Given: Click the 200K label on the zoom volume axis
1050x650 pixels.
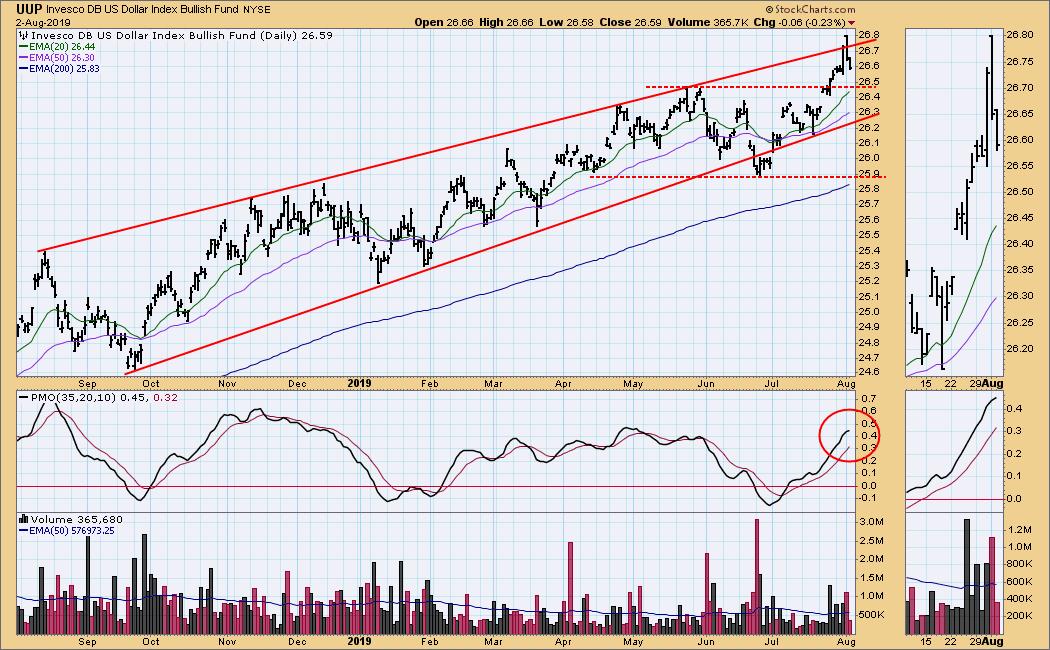Looking at the screenshot, I should tap(1019, 616).
